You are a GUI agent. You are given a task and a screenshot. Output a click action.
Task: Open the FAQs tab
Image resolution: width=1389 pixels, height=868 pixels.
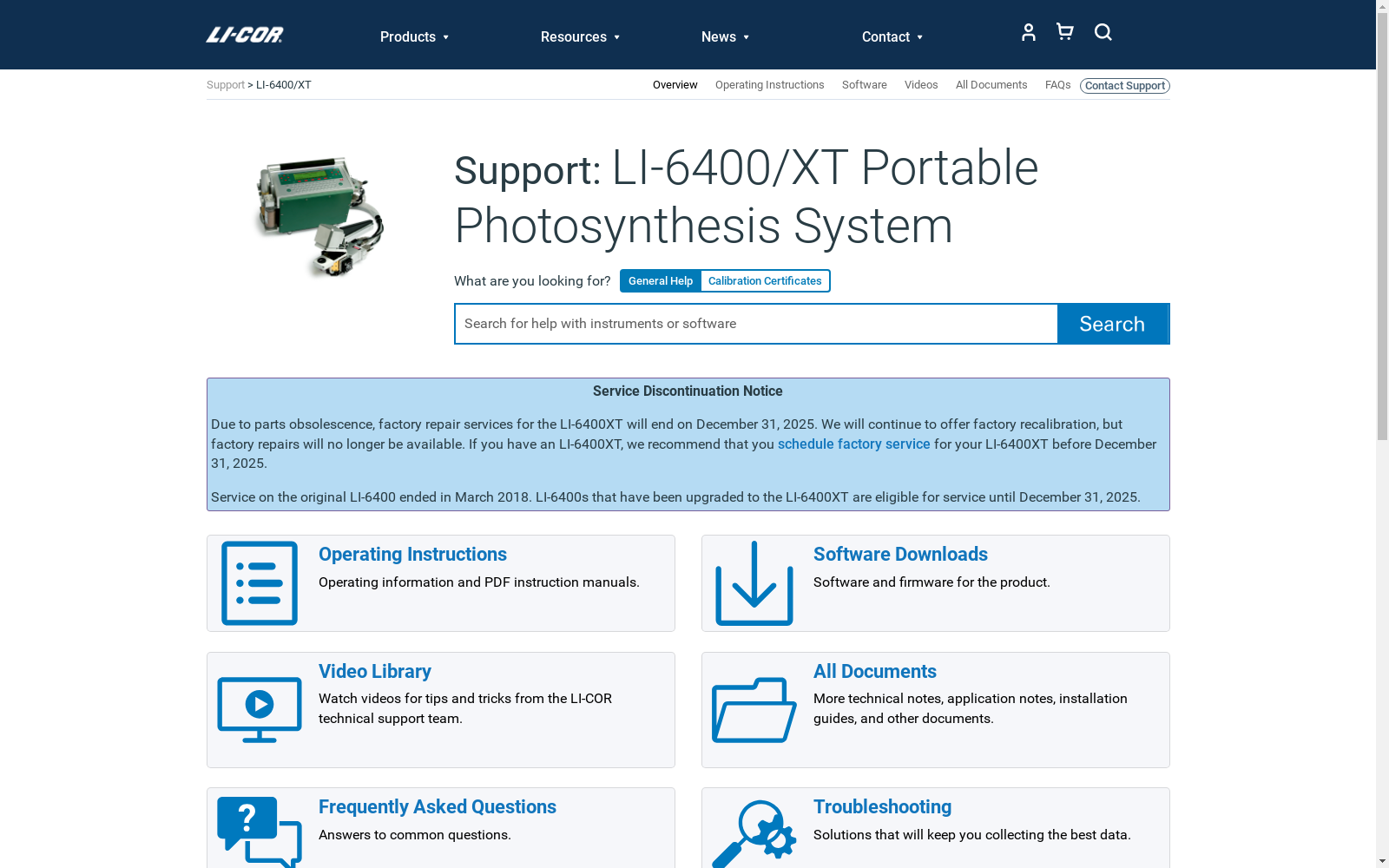tap(1057, 85)
